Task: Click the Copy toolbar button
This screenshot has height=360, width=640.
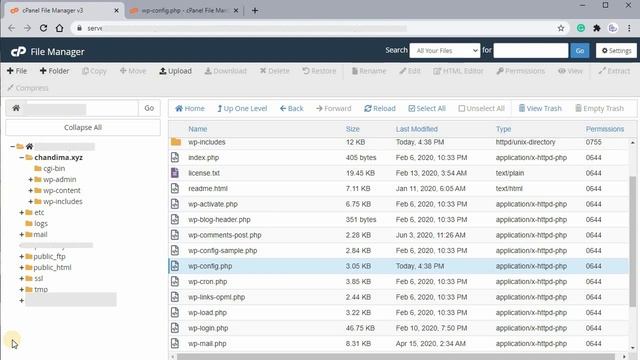Action: tap(94, 71)
